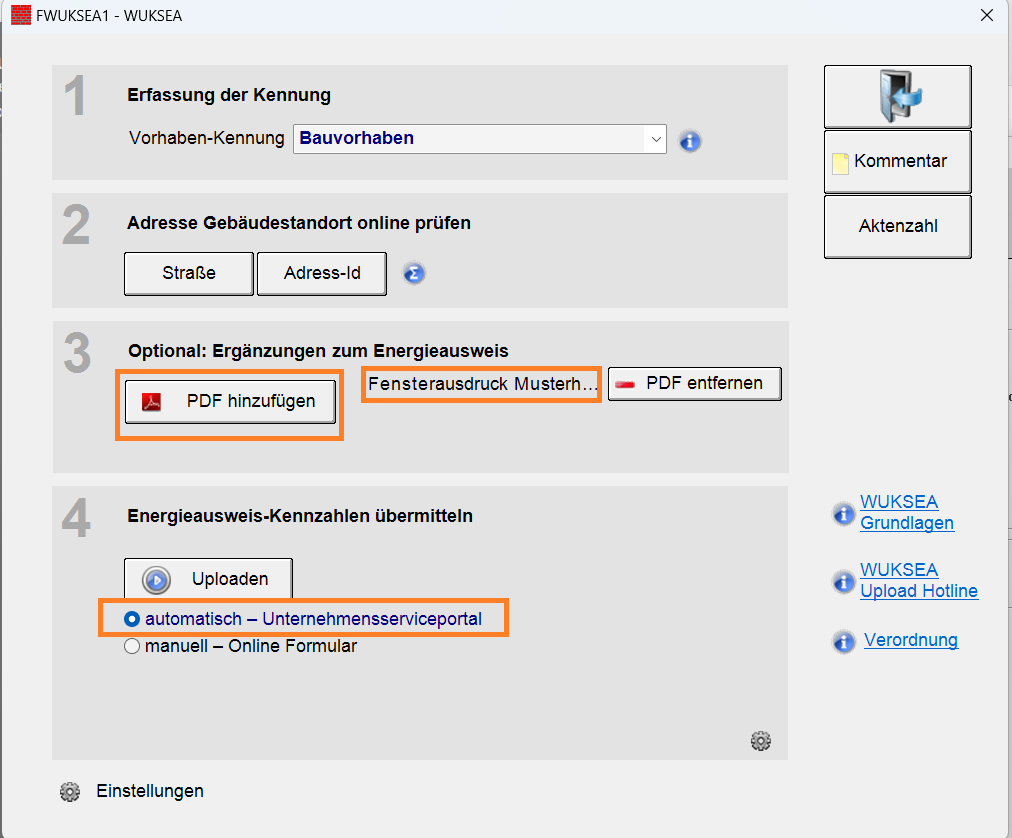Click info icon next to Upload Hotline
The image size is (1012, 838).
pos(843,581)
